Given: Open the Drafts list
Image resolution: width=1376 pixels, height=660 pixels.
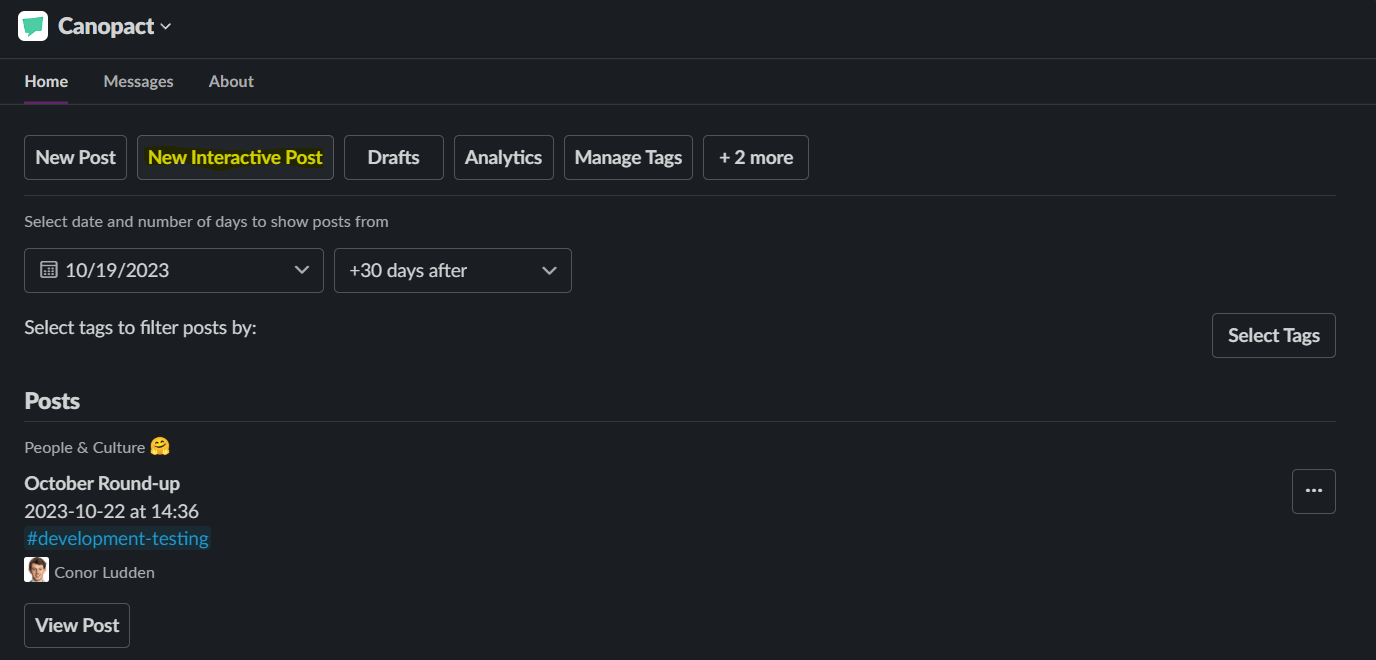Looking at the screenshot, I should [x=394, y=158].
